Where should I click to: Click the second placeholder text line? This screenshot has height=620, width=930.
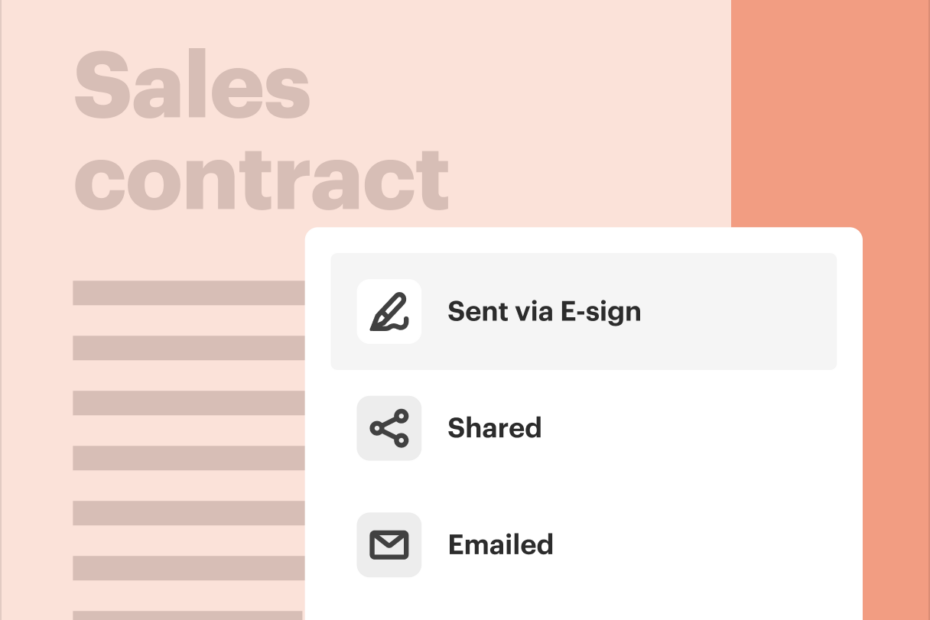coord(188,348)
